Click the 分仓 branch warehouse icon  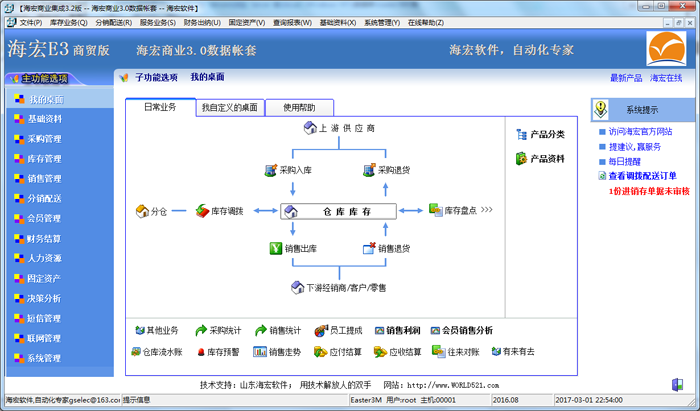click(x=142, y=211)
